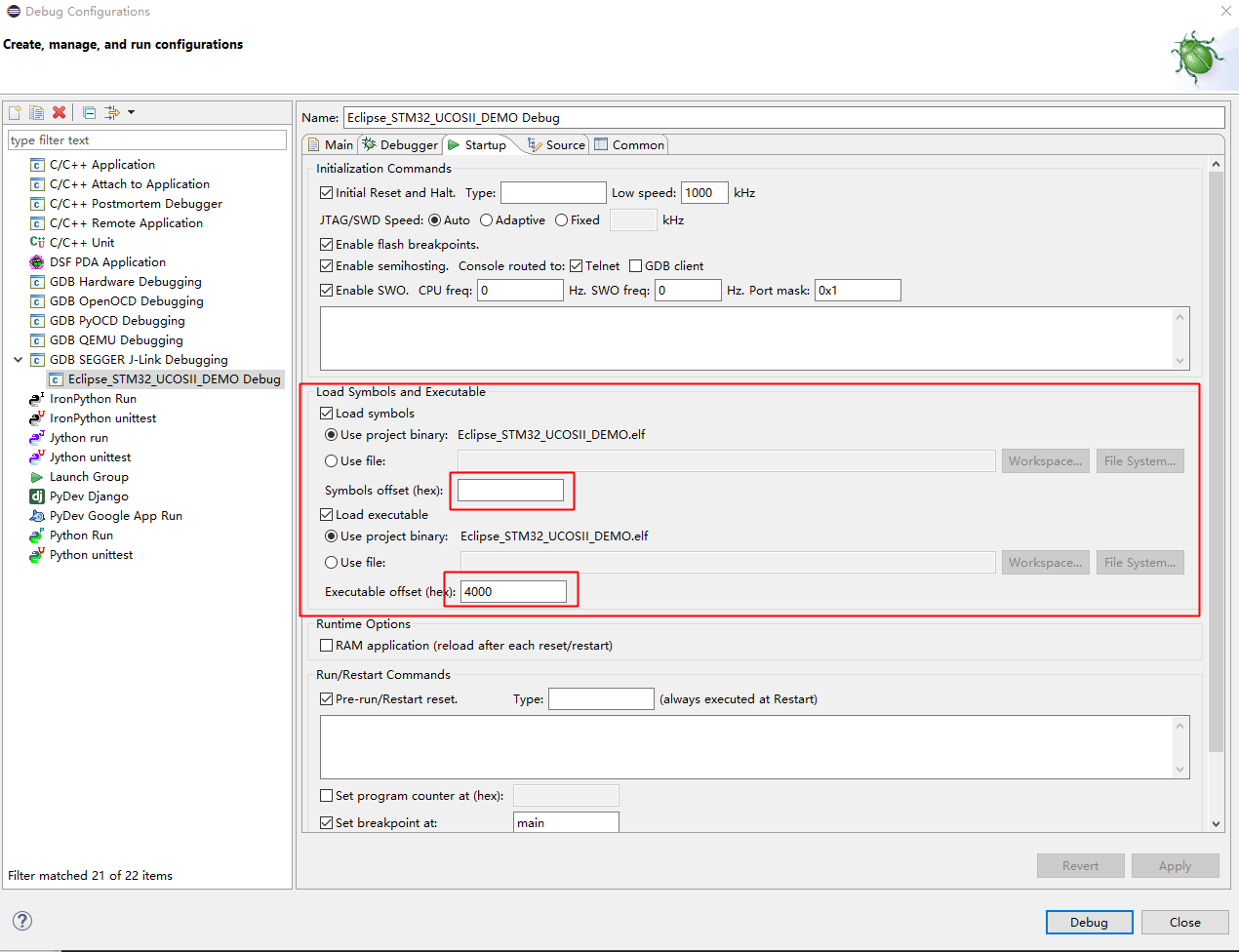Uncheck the Load executable checkbox
The image size is (1239, 952).
(327, 515)
